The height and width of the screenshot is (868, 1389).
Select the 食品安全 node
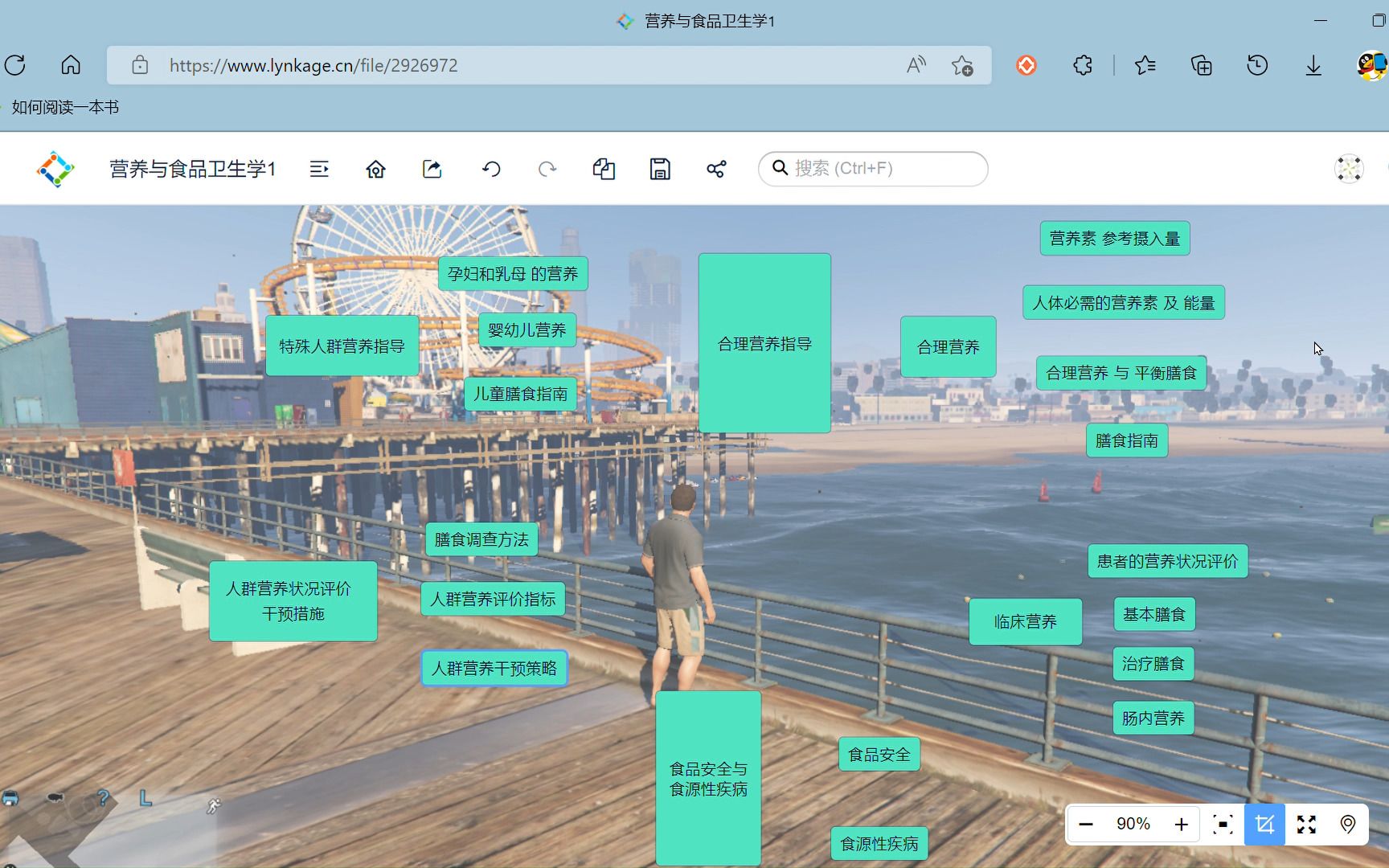click(879, 755)
